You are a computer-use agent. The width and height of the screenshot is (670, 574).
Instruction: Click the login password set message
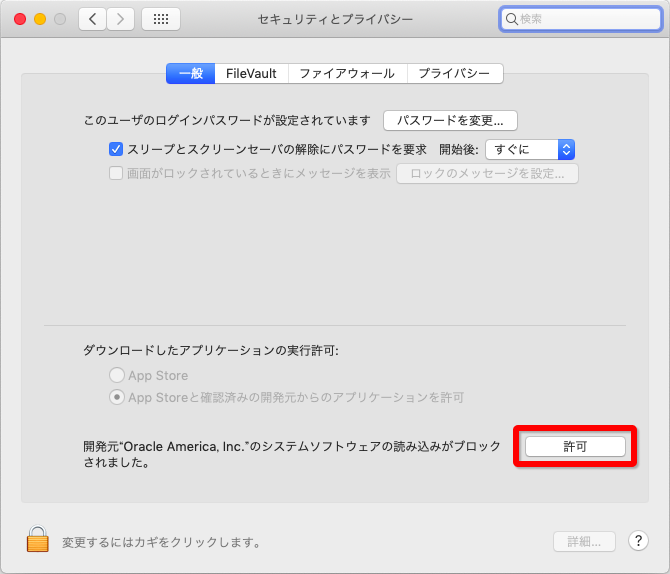click(227, 121)
